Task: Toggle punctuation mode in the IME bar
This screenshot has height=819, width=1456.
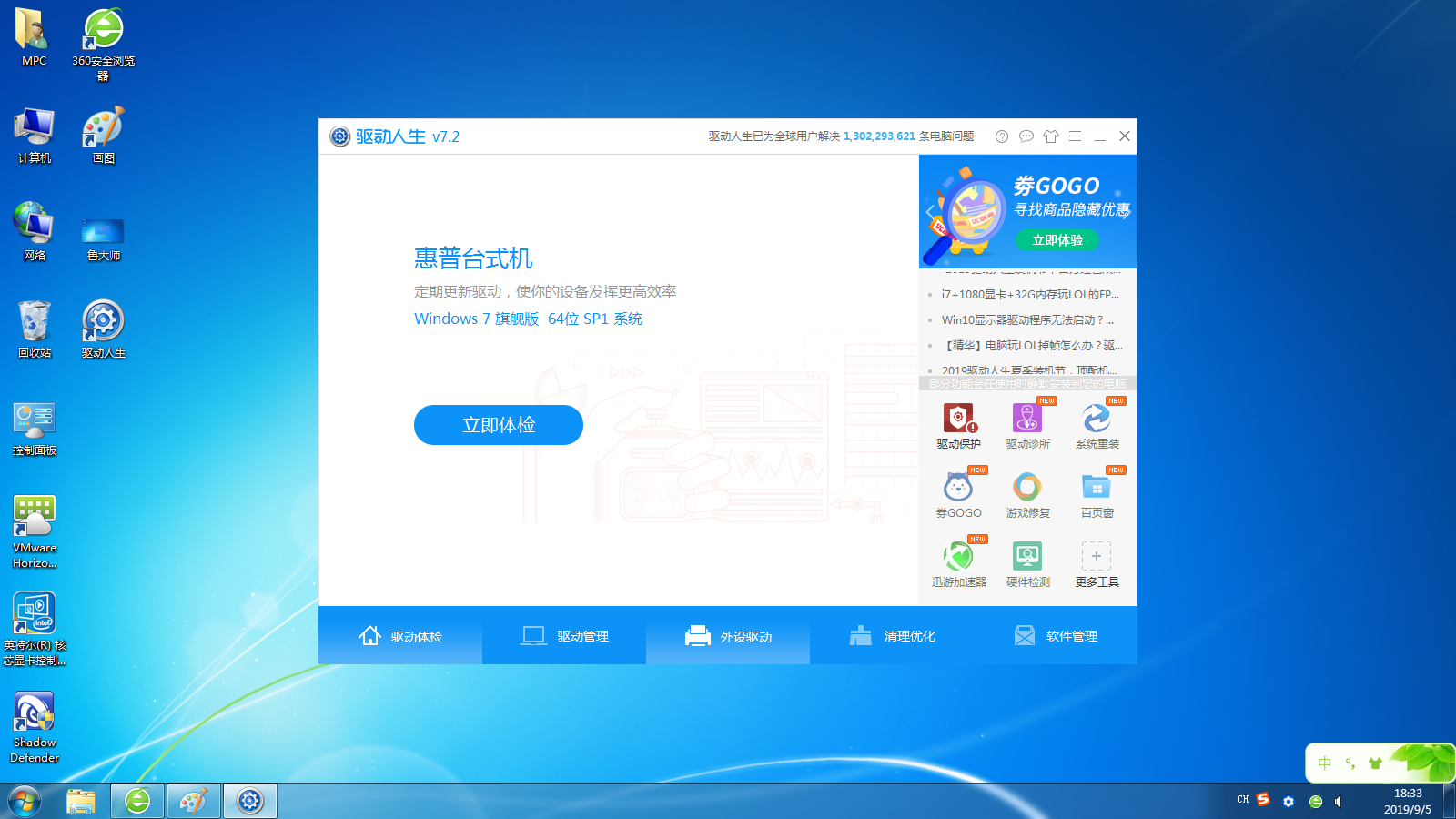Action: tap(1350, 763)
